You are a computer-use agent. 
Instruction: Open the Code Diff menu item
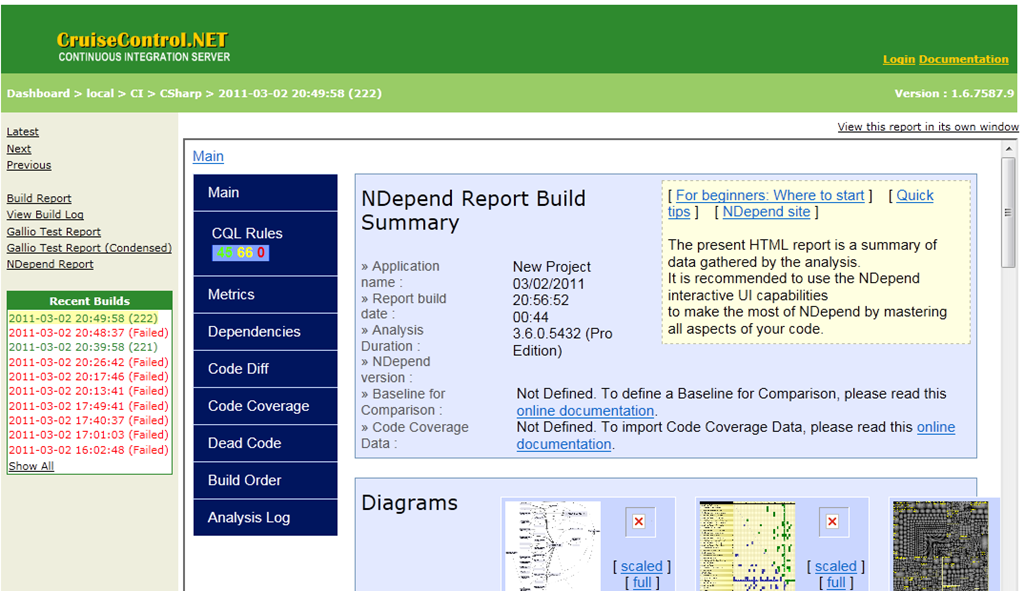pyautogui.click(x=265, y=369)
